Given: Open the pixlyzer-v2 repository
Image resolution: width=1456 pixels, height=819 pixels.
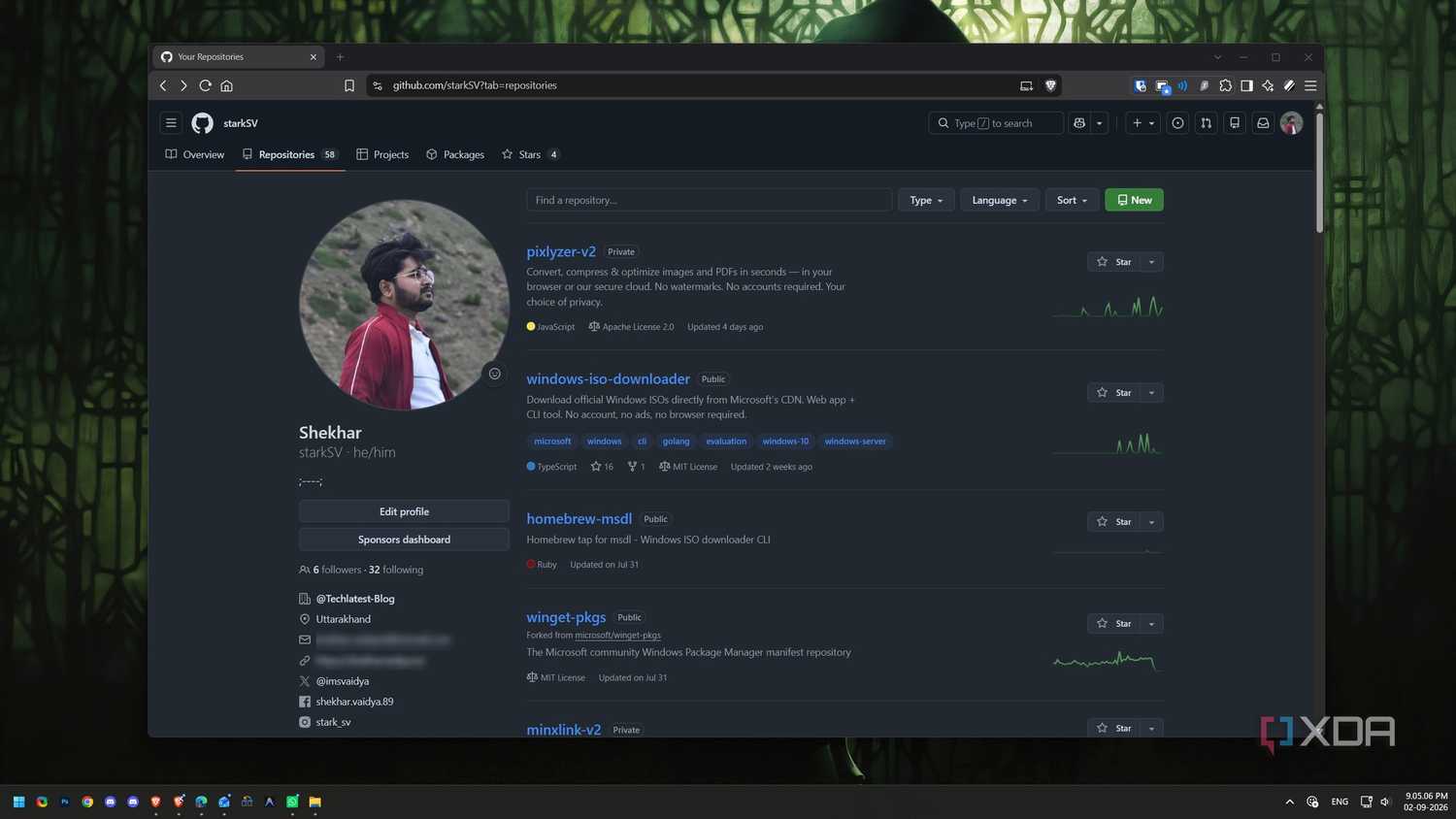Looking at the screenshot, I should coord(561,251).
